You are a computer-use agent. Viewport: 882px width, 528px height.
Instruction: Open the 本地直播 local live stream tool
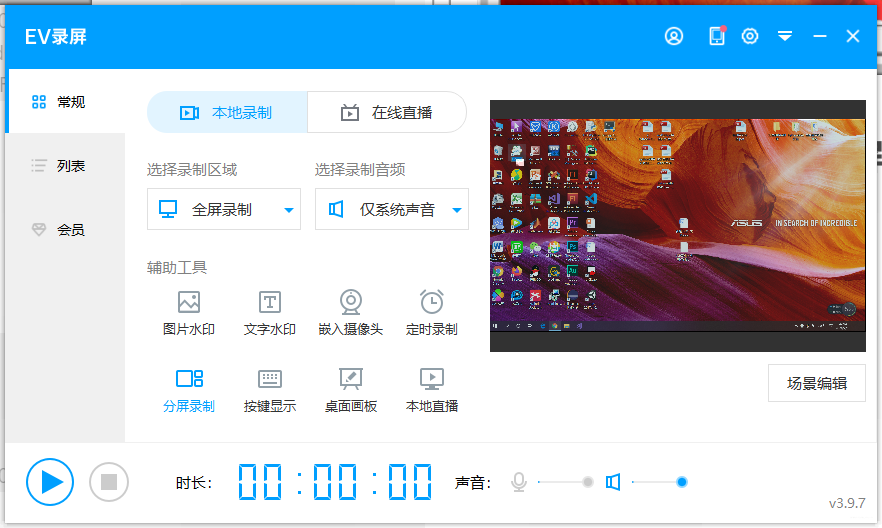pos(431,391)
